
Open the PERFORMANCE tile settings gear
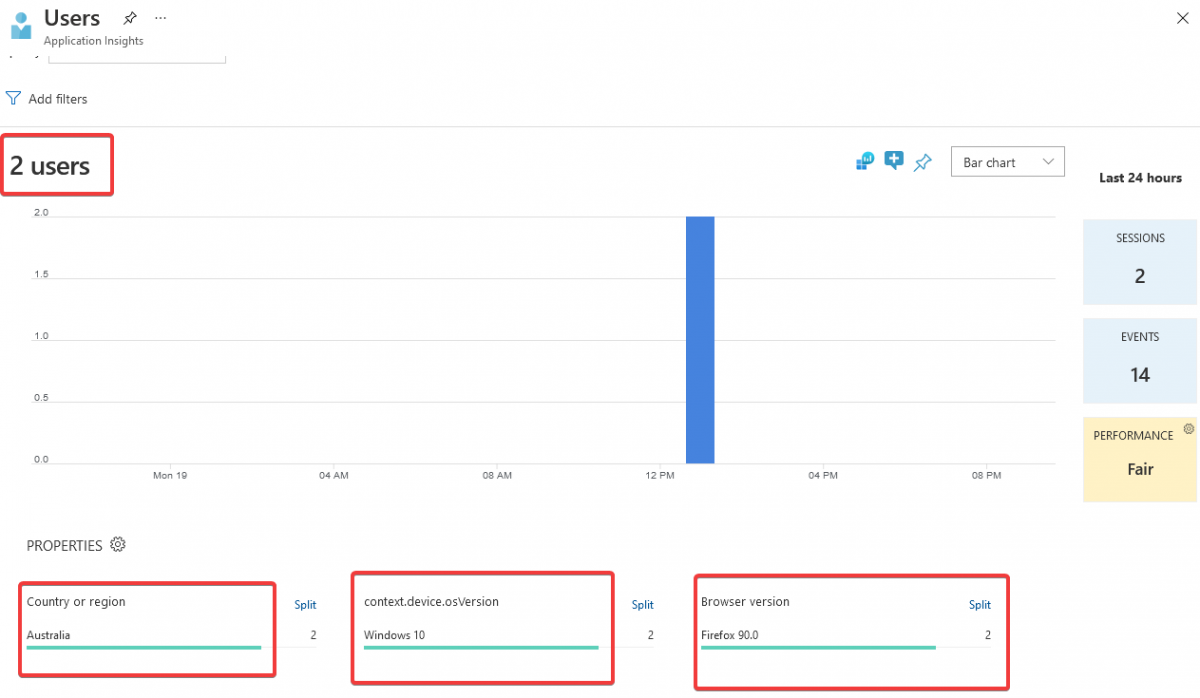[x=1188, y=427]
